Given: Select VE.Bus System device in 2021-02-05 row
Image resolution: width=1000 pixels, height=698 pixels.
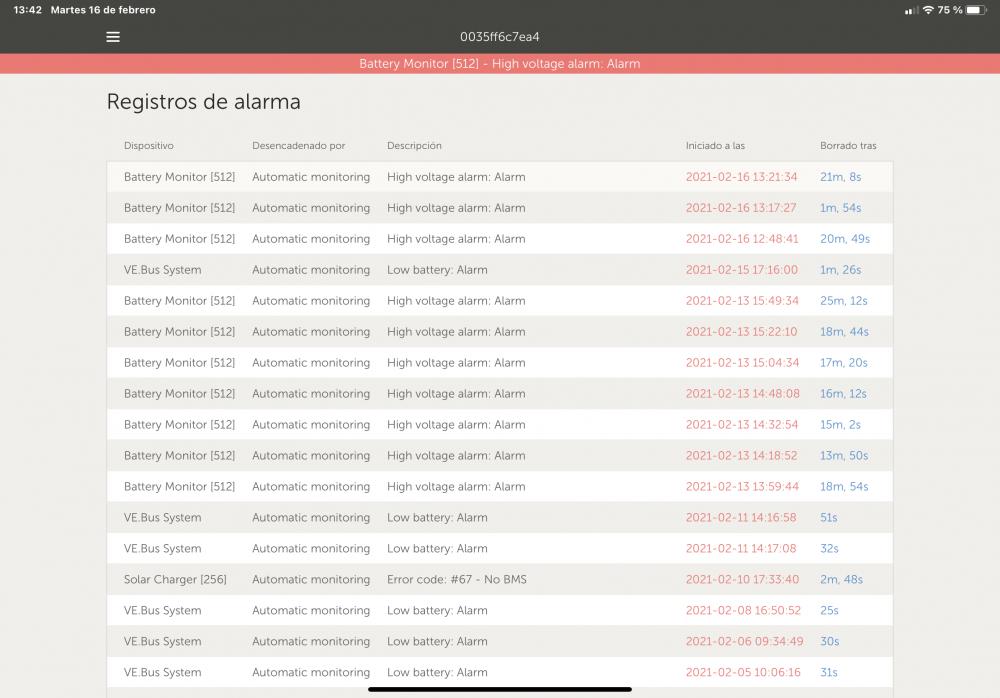Looking at the screenshot, I should point(163,672).
